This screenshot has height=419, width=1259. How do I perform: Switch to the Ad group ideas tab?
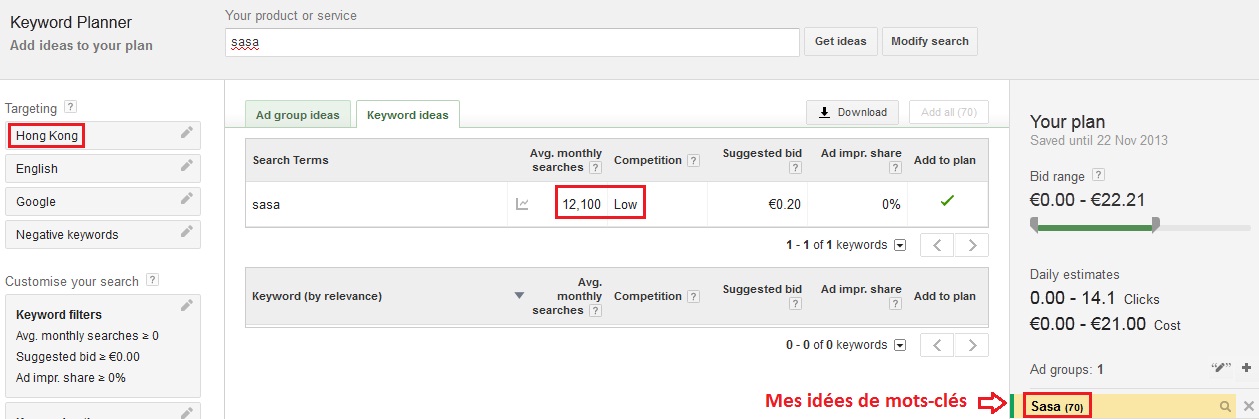[298, 114]
